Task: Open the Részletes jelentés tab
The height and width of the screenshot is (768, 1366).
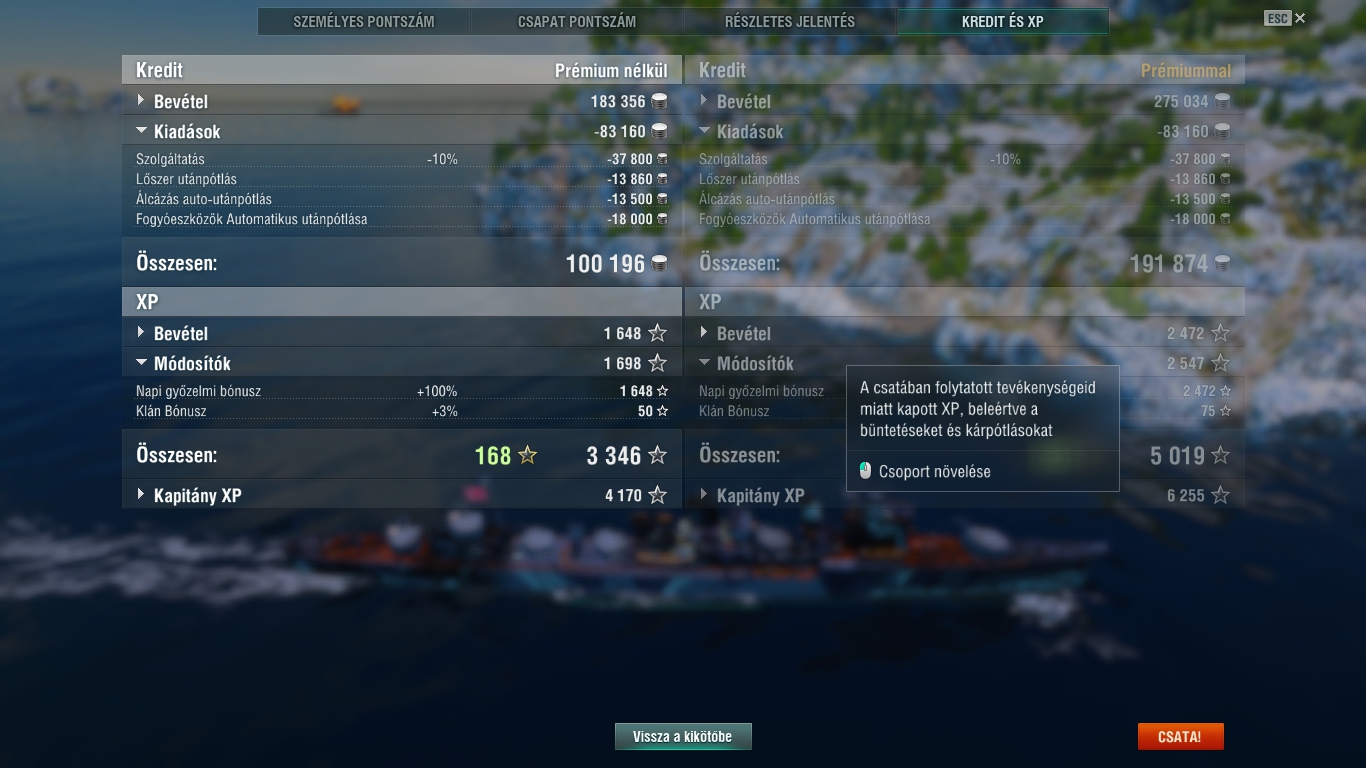Action: 790,21
